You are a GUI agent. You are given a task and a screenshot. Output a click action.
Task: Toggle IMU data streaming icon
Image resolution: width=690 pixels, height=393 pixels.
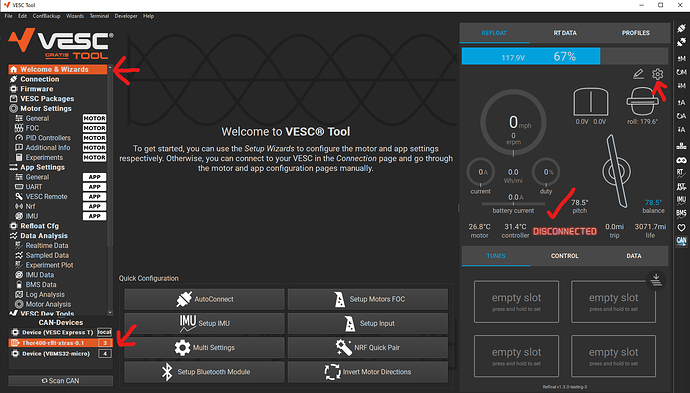coord(681,200)
